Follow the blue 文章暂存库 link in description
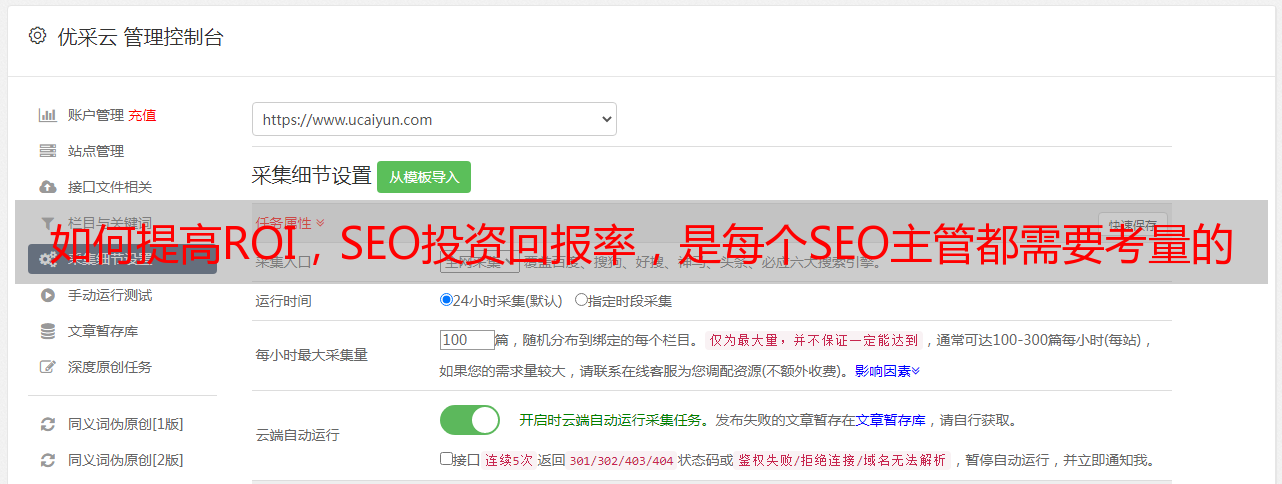The image size is (1282, 484). pyautogui.click(x=891, y=420)
